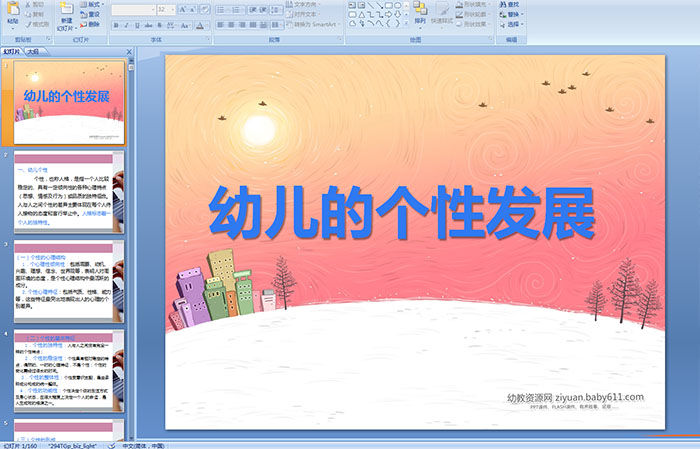Viewport: 700px width, 449px height.
Task: Toggle Bold formatting
Action: (x=116, y=25)
